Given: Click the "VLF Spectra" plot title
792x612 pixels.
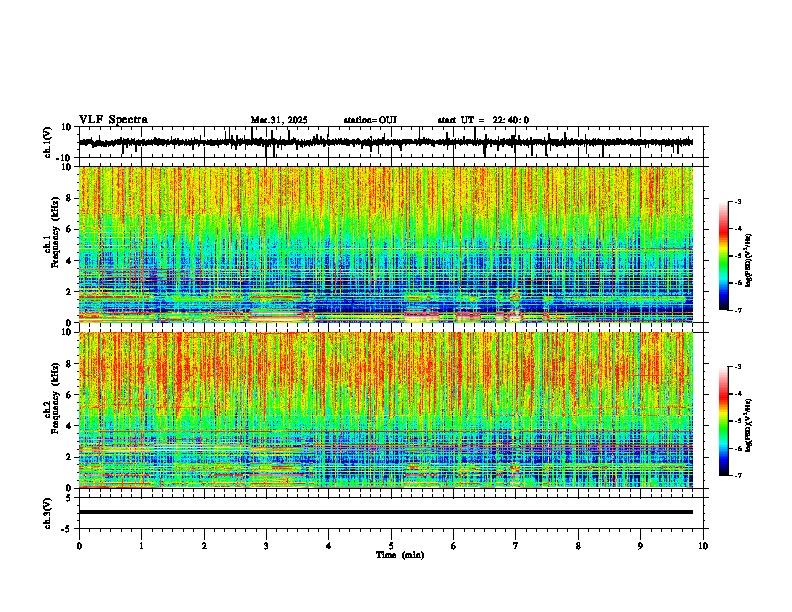Looking at the screenshot, I should click(113, 120).
